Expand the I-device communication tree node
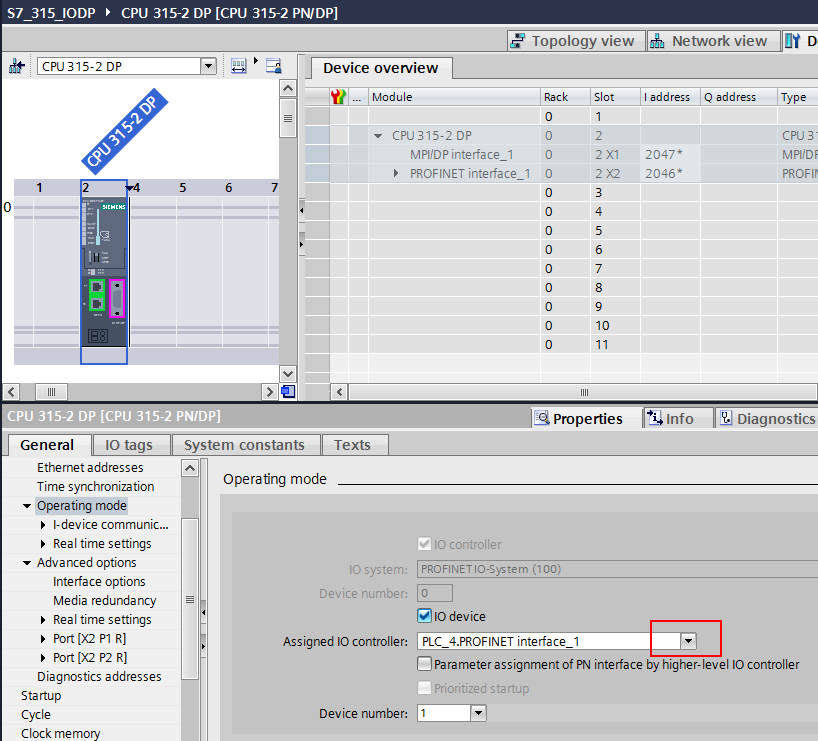 click(43, 524)
